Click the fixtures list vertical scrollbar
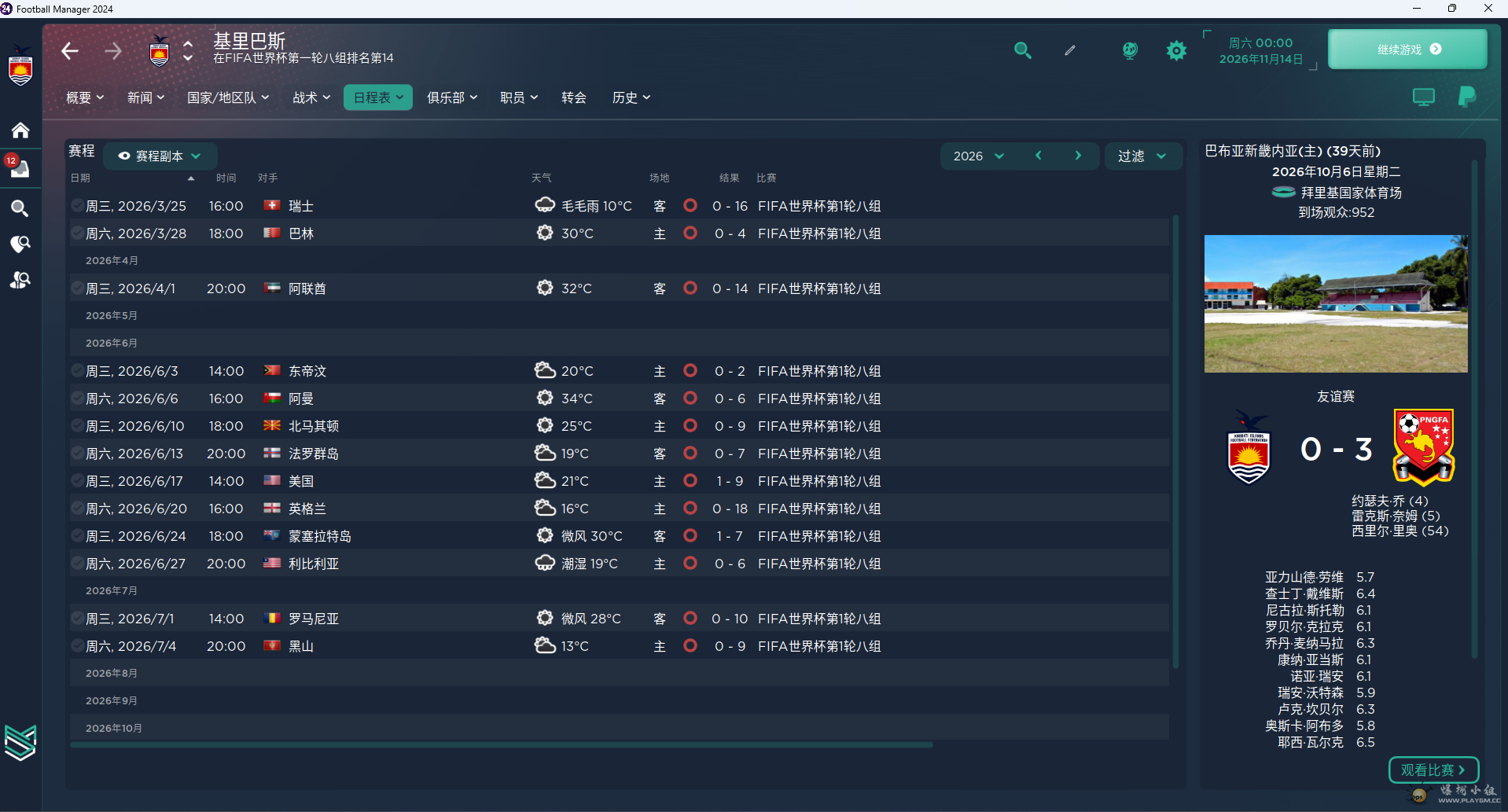The height and width of the screenshot is (812, 1508). pos(1176,442)
